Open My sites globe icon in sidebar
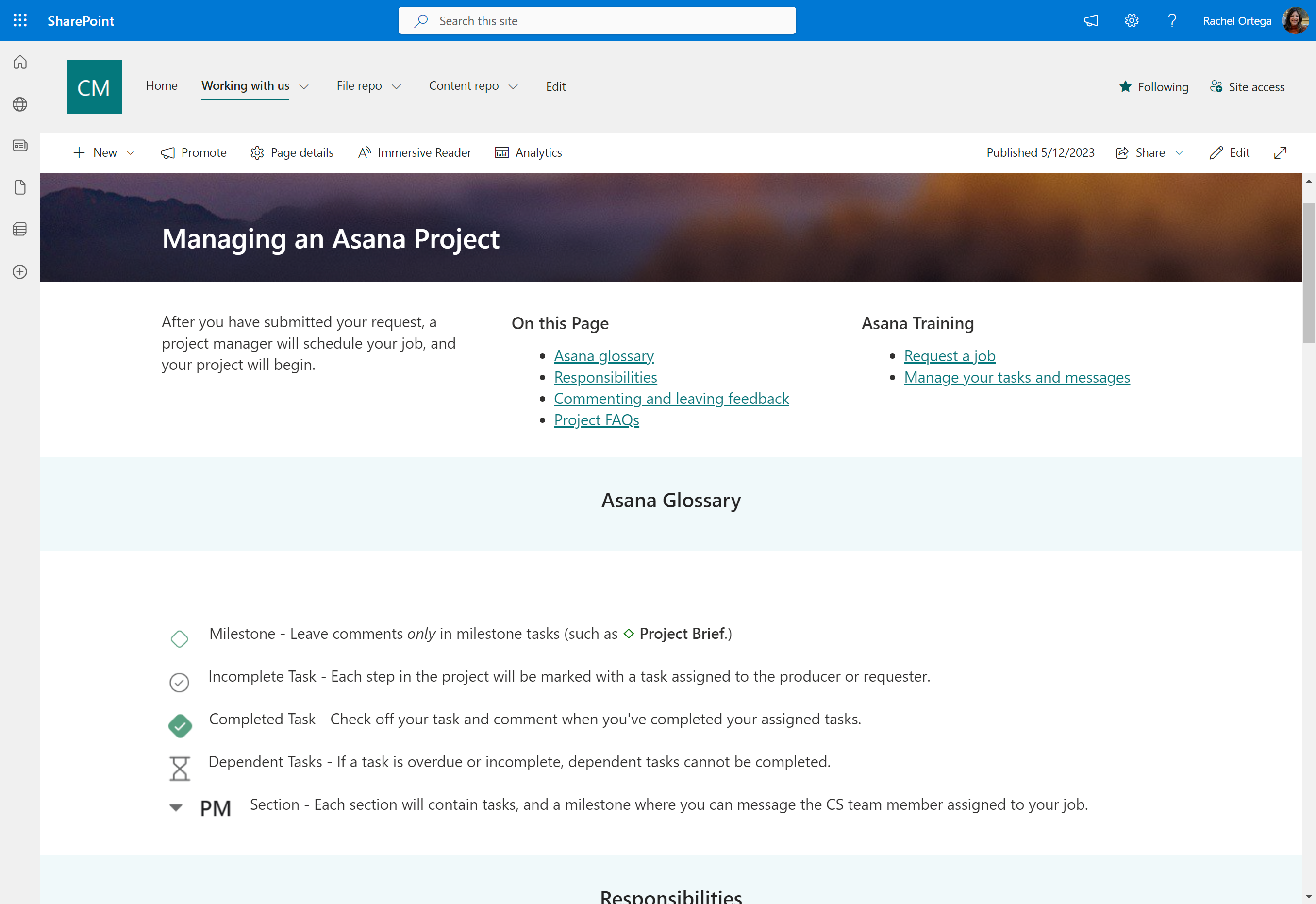Screen dimensions: 1316x904 pyautogui.click(x=20, y=104)
